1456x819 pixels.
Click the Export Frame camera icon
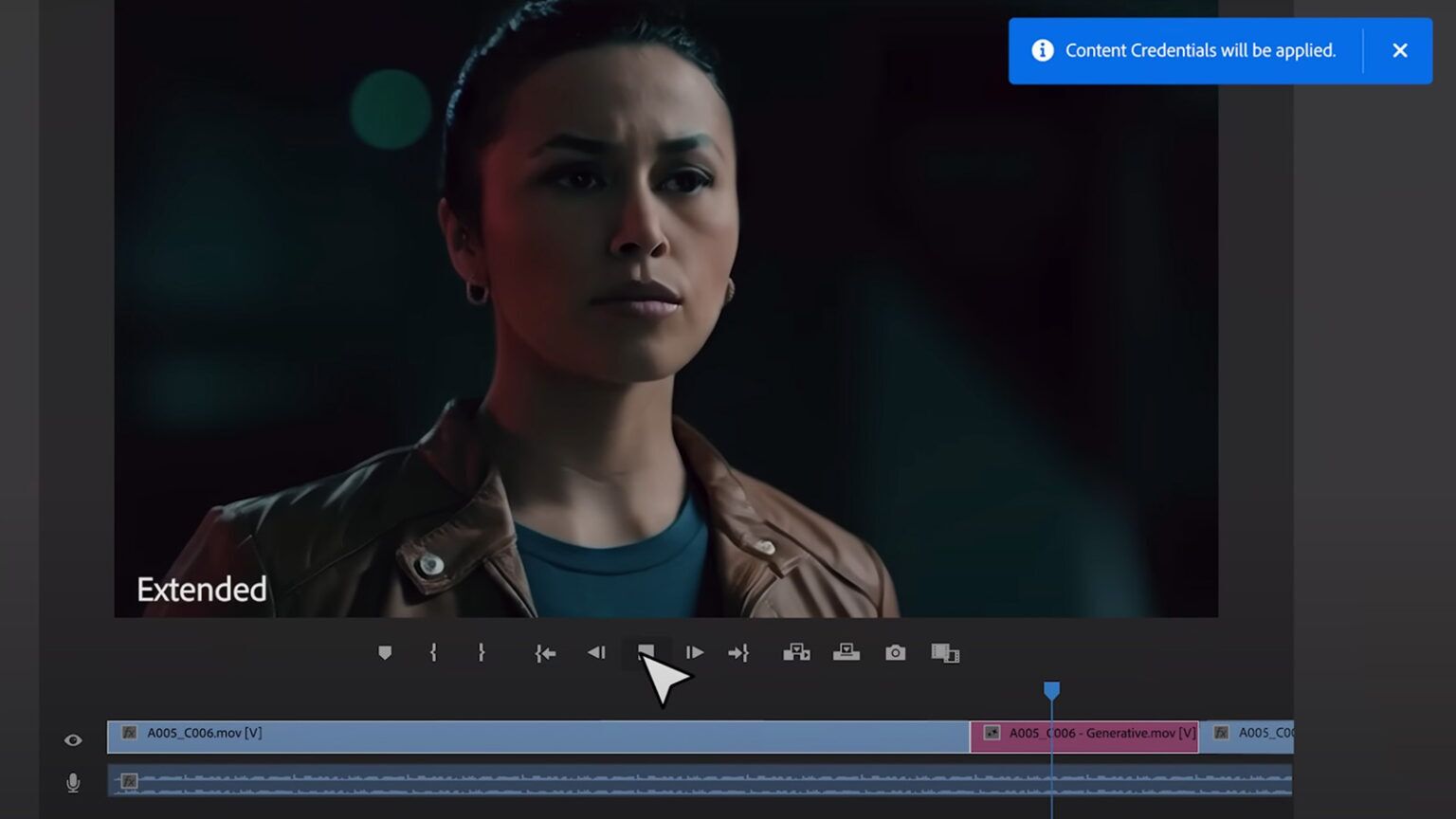894,652
